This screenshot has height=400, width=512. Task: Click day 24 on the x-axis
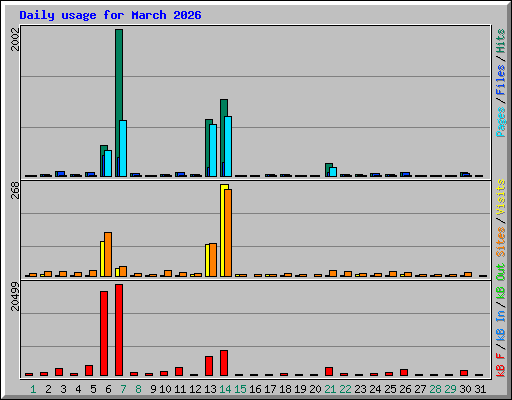375,389
